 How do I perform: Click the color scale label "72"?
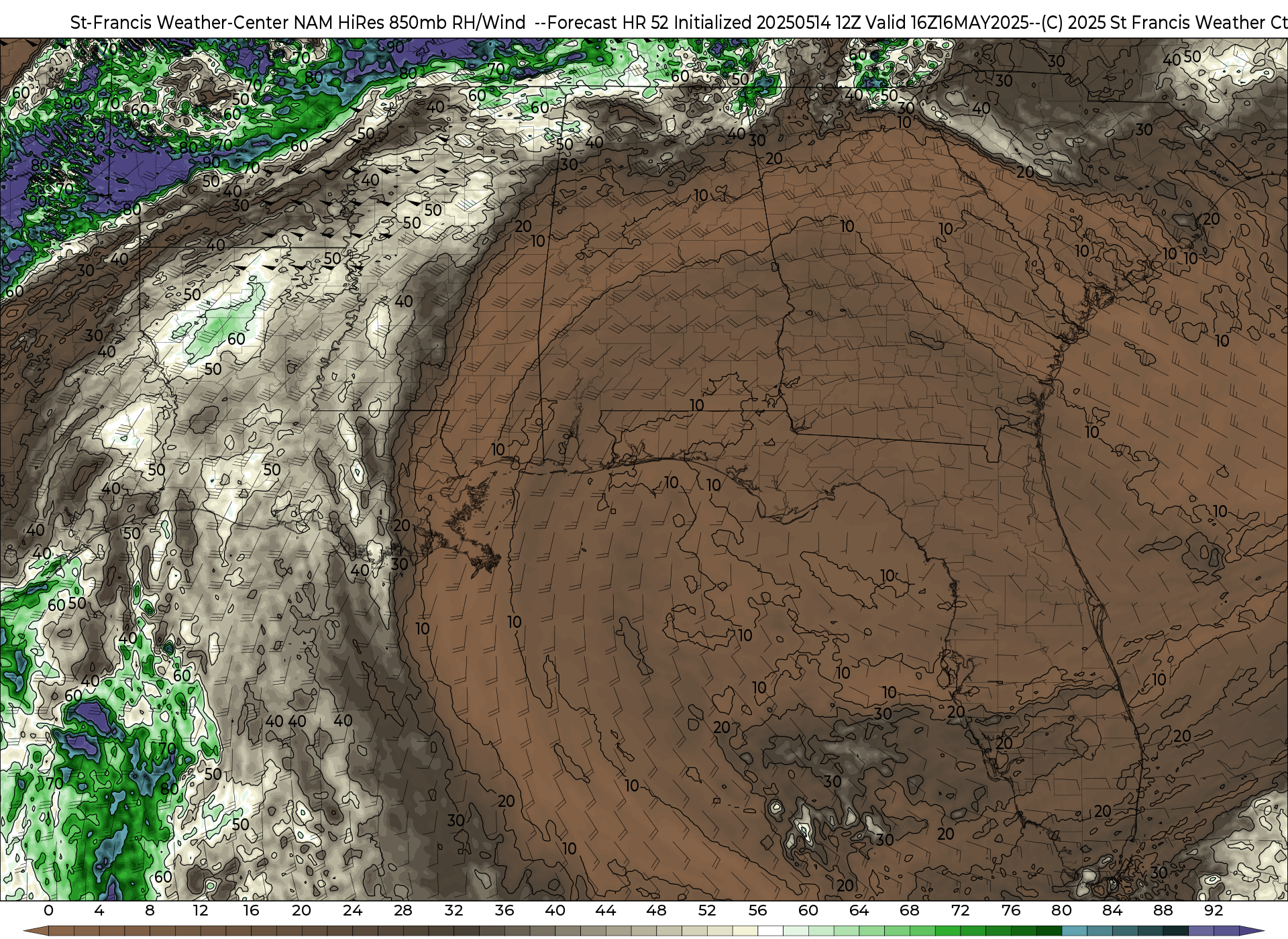click(960, 910)
